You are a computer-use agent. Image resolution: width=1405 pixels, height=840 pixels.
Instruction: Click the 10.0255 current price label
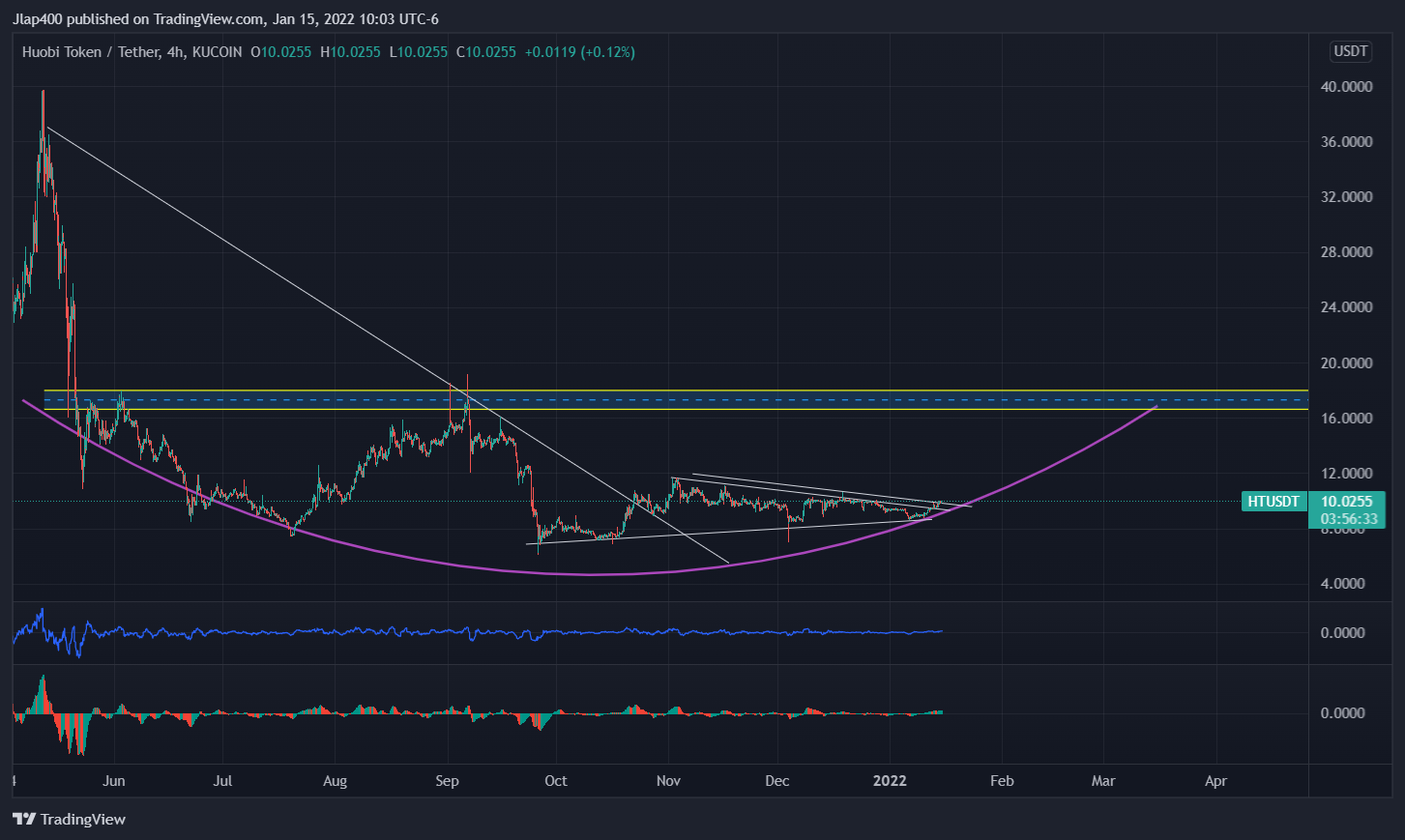click(x=1347, y=501)
